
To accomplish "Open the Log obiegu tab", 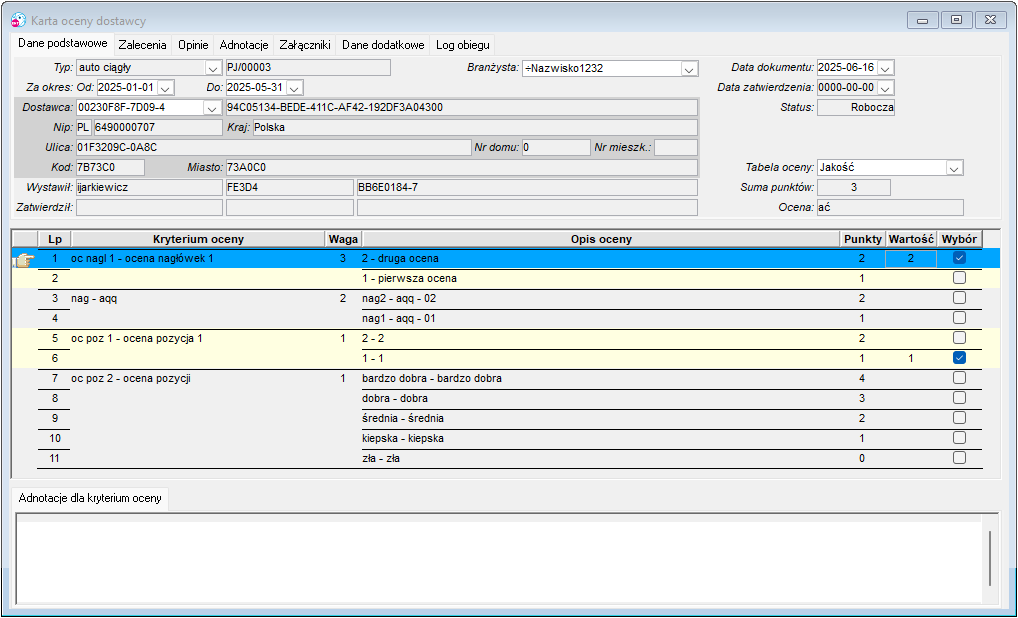I will pos(463,45).
